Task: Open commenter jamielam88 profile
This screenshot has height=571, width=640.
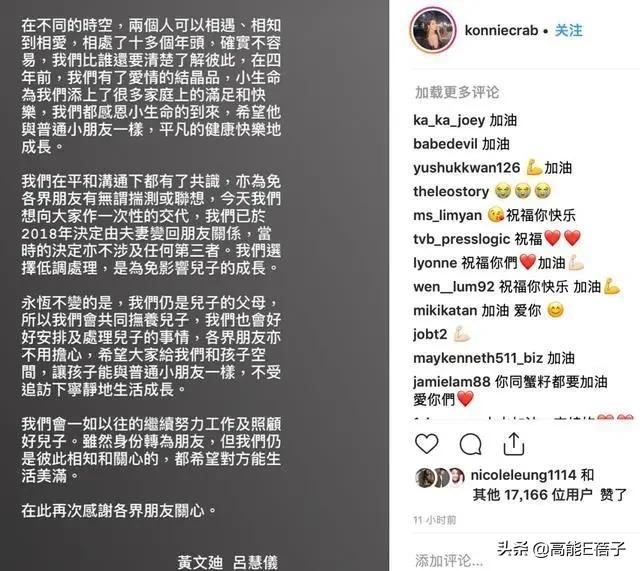Action: (451, 382)
